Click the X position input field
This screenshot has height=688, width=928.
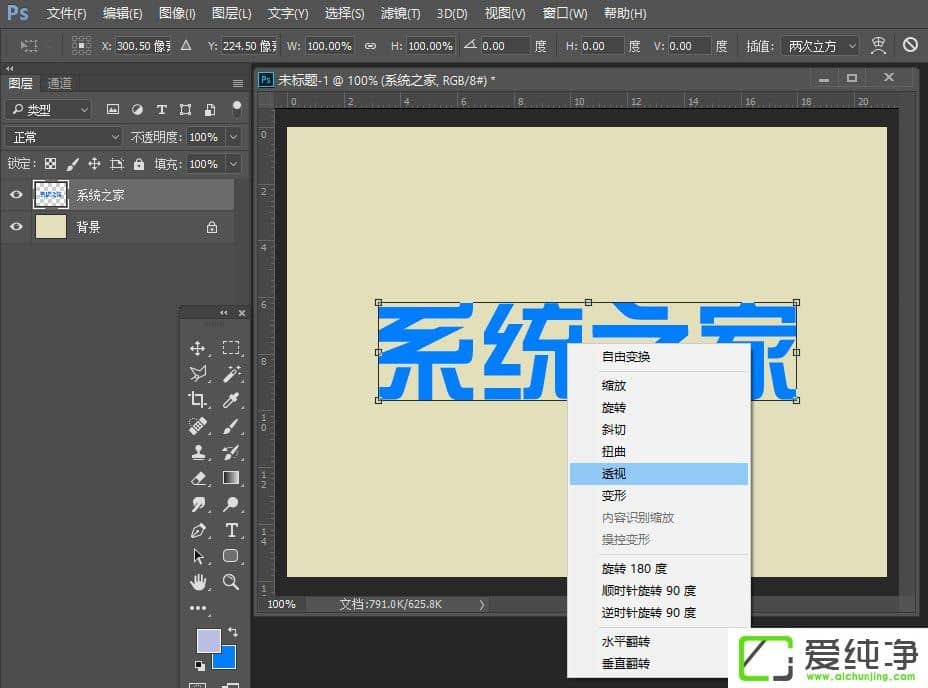(142, 46)
